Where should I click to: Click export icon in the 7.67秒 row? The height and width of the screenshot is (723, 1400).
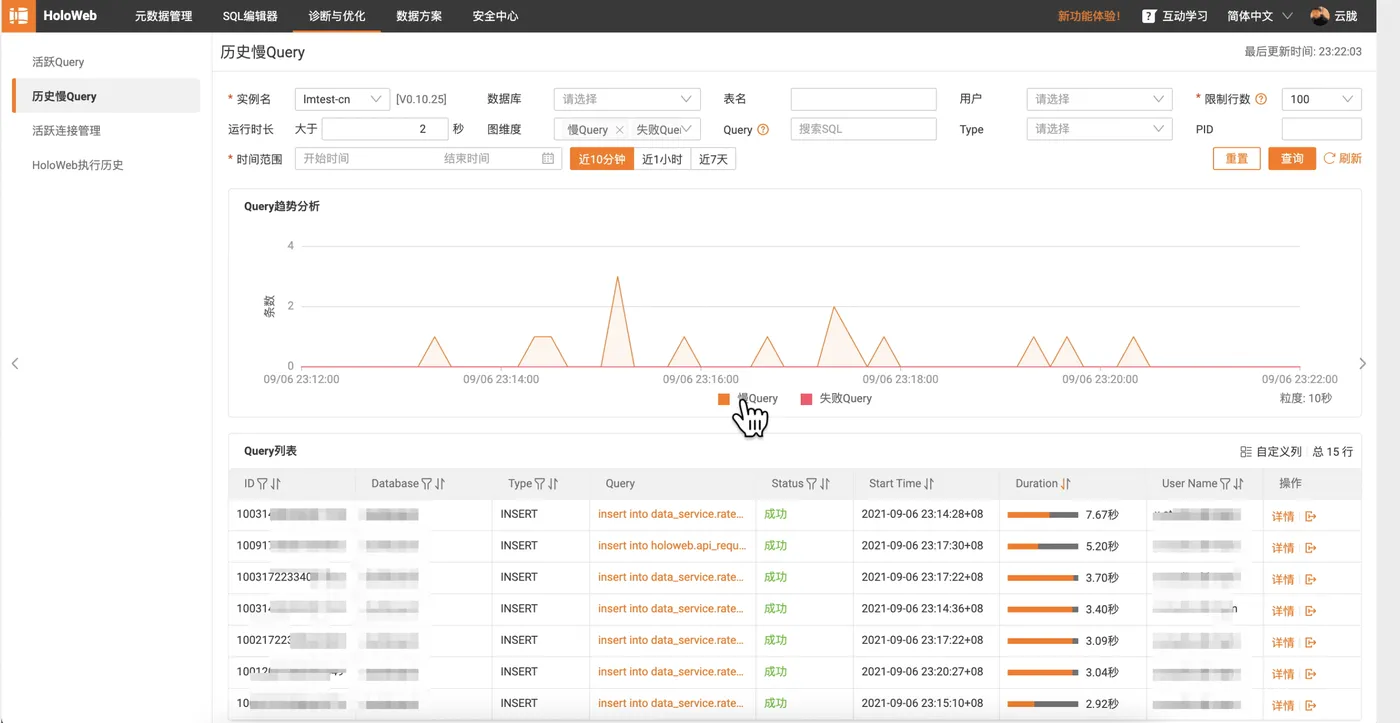[1311, 516]
